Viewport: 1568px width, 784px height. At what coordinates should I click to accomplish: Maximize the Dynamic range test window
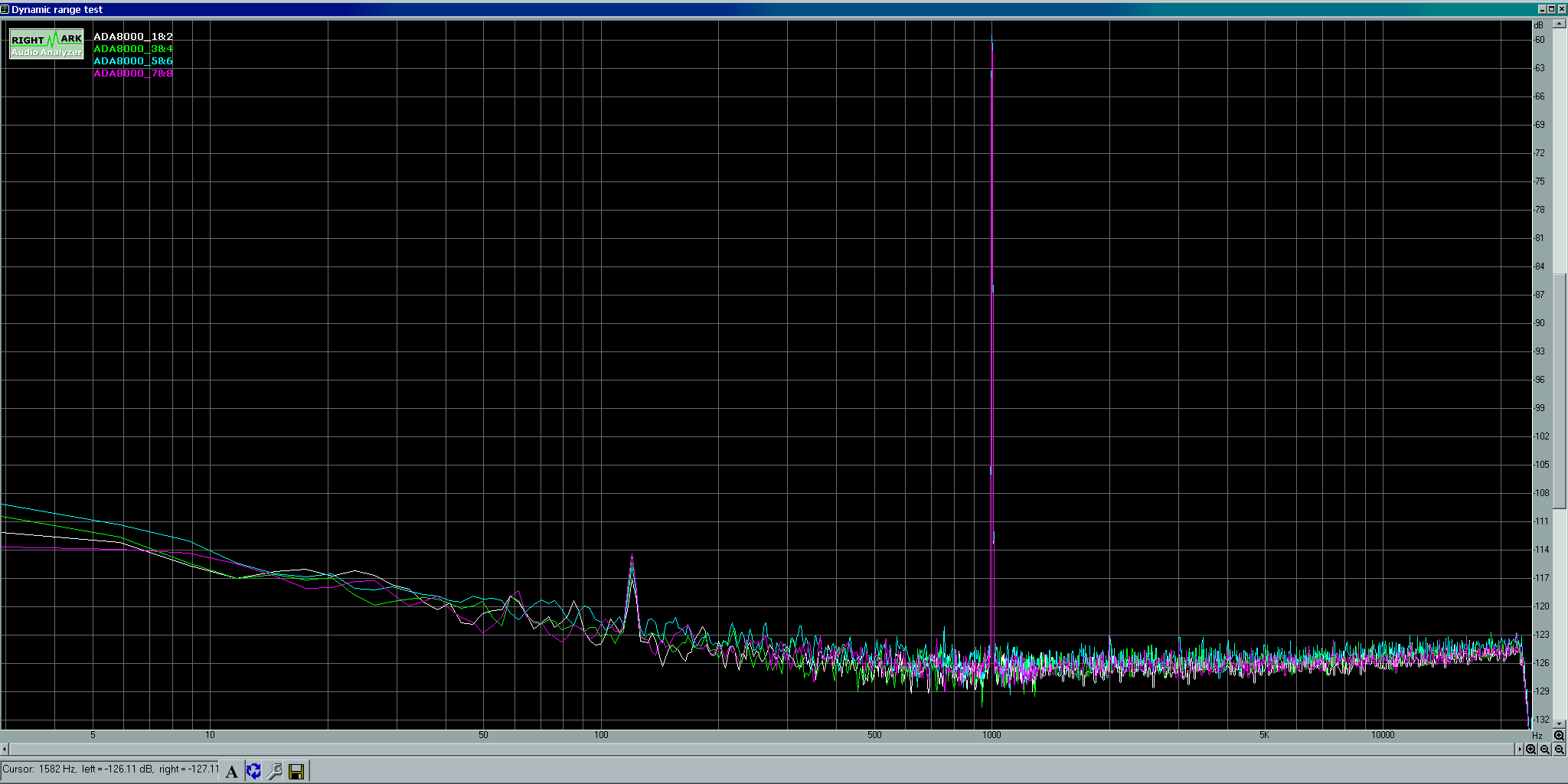point(1552,9)
